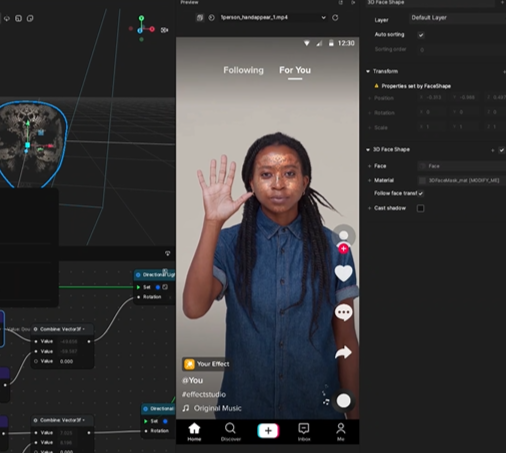Uncheck Follow face transform checkbox
Viewport: 506px width, 453px height.
pos(421,193)
